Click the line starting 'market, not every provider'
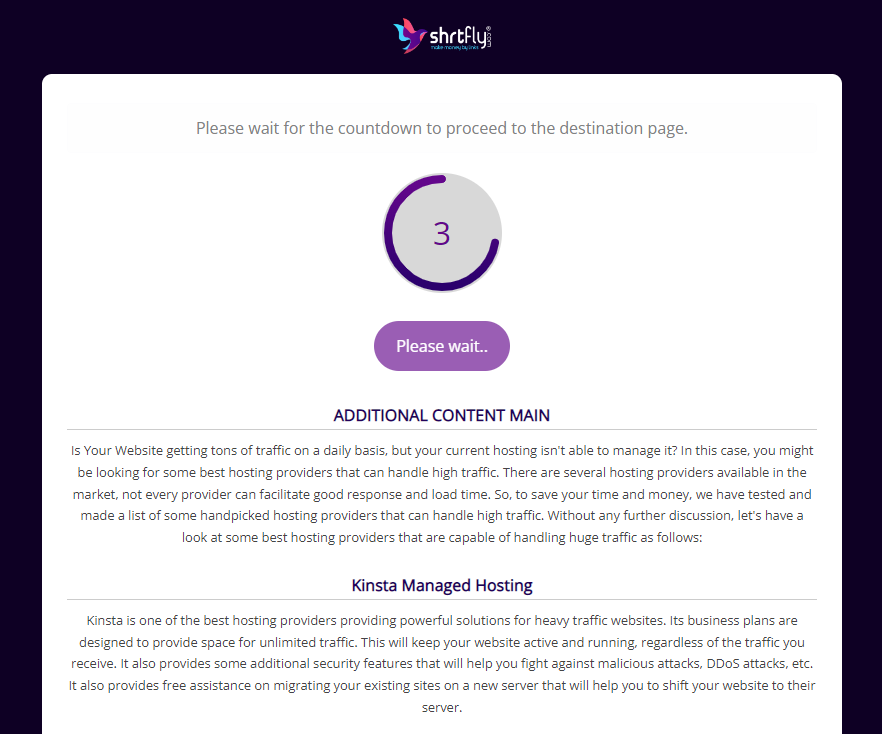The image size is (882, 734). [x=442, y=494]
